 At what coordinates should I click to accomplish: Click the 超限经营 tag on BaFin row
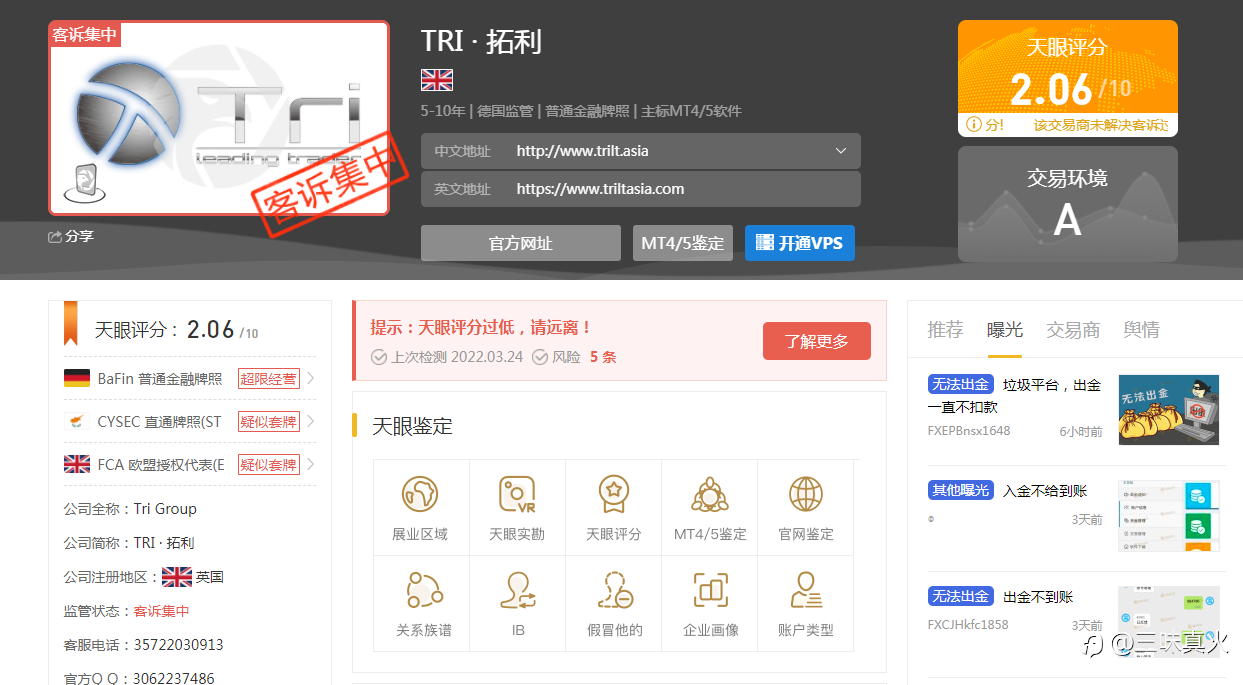[x=269, y=379]
